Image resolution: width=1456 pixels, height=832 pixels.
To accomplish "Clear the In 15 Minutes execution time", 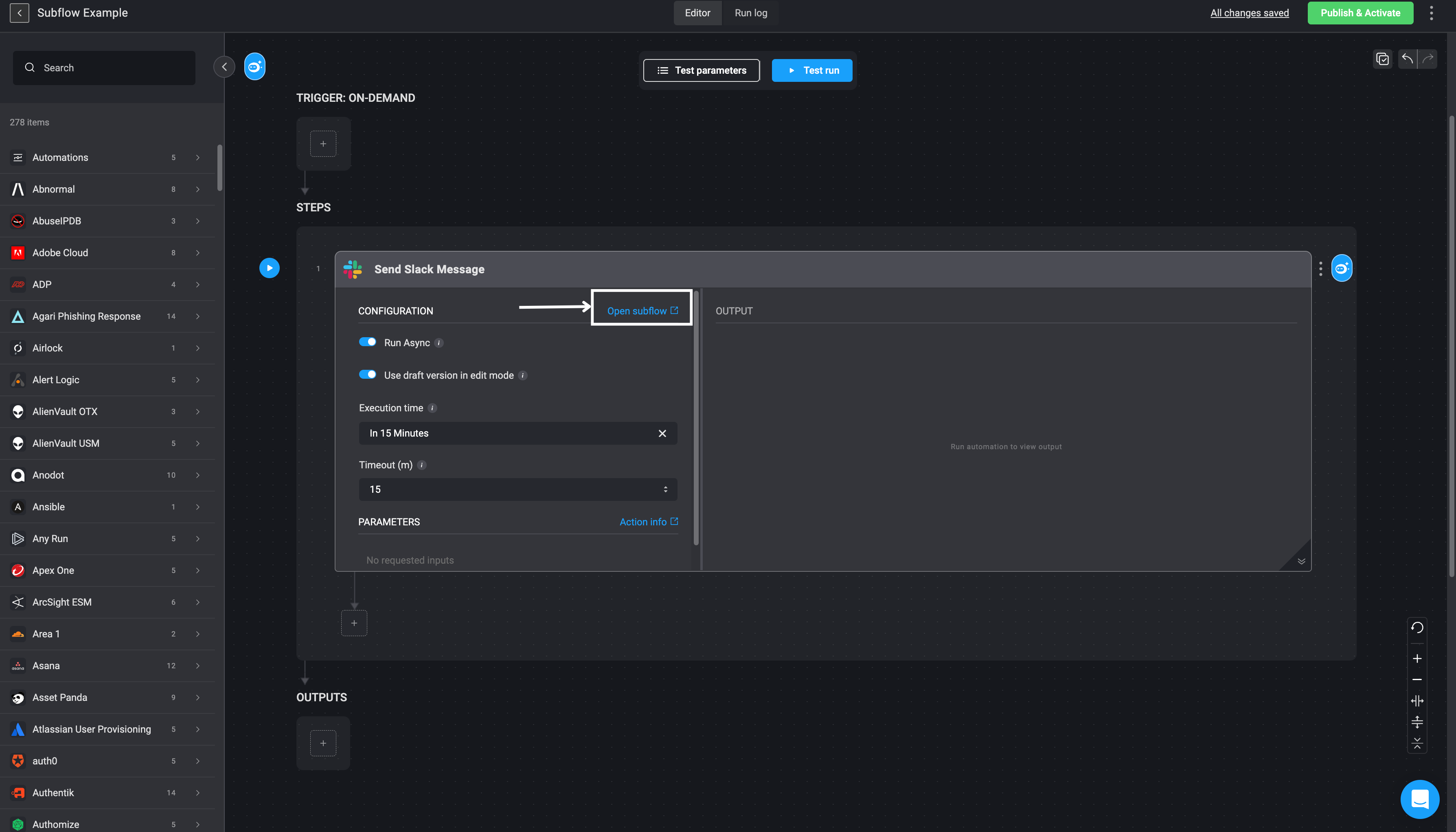I will coord(662,433).
